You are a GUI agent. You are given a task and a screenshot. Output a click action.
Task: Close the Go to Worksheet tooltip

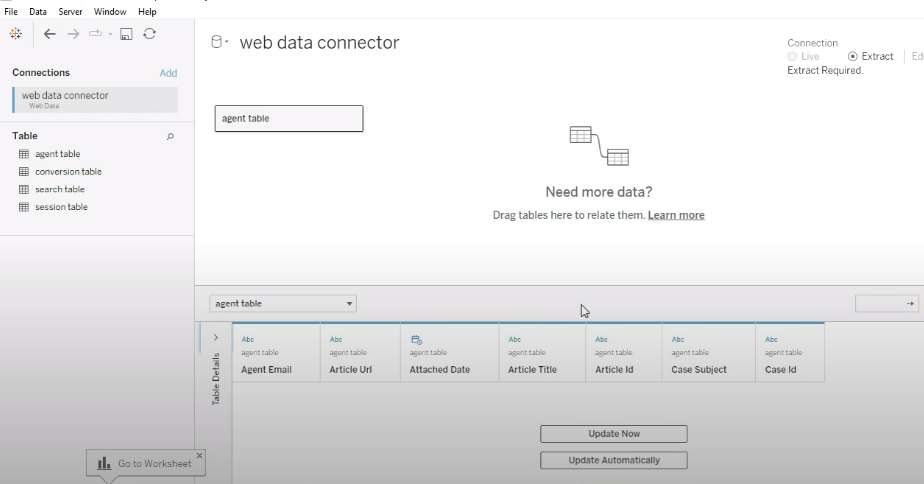pos(199,455)
